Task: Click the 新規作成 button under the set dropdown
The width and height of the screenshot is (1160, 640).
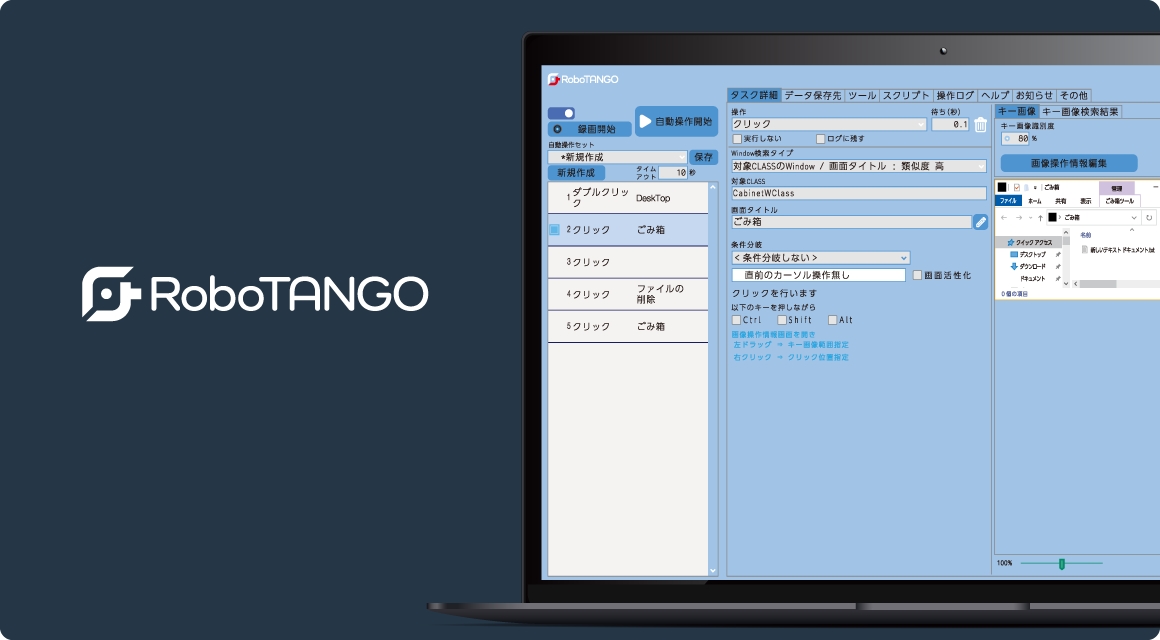Action: coord(576,172)
